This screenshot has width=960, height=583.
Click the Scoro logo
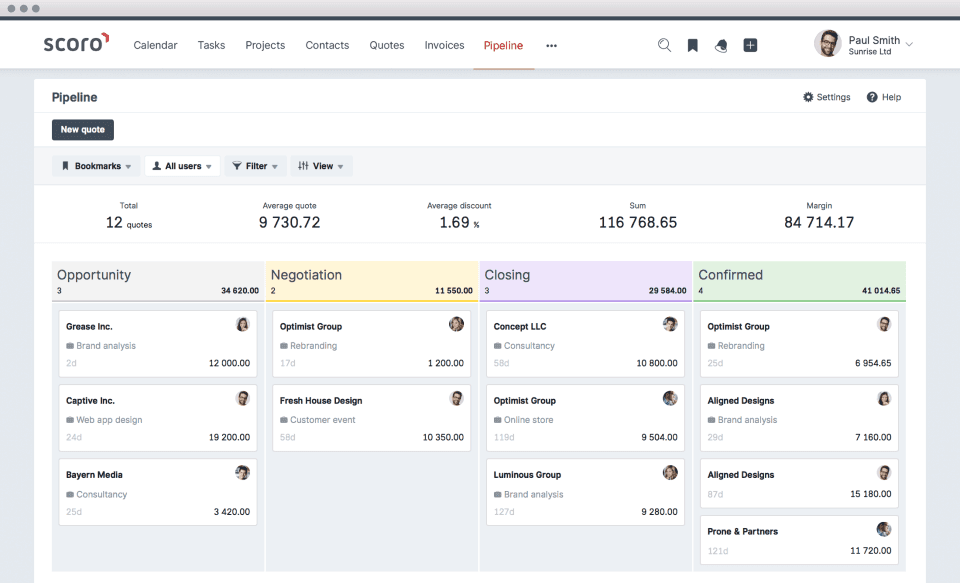tap(76, 44)
